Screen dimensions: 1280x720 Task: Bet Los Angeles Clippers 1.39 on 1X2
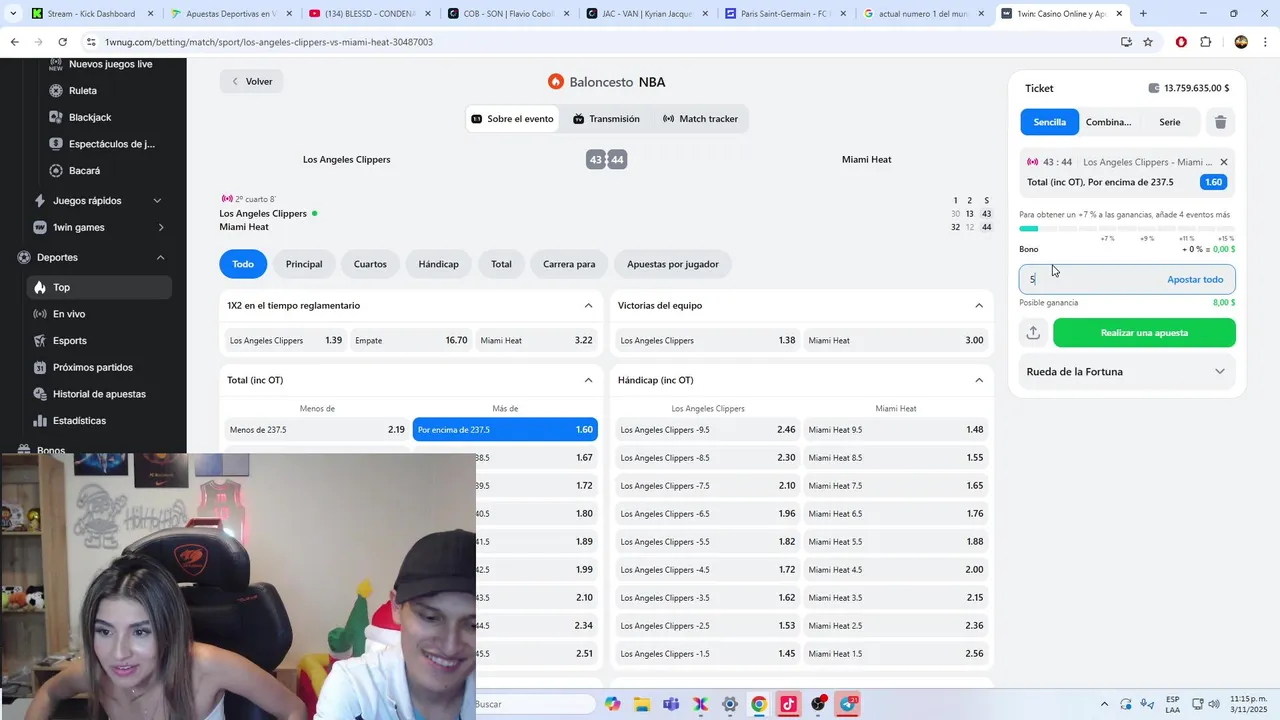286,340
